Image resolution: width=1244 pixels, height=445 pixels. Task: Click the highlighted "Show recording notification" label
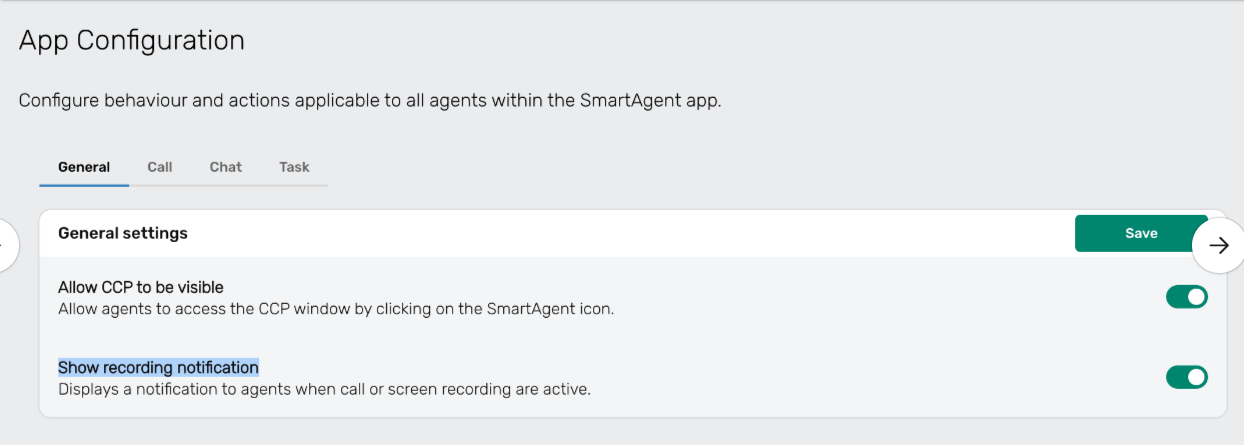tap(158, 367)
